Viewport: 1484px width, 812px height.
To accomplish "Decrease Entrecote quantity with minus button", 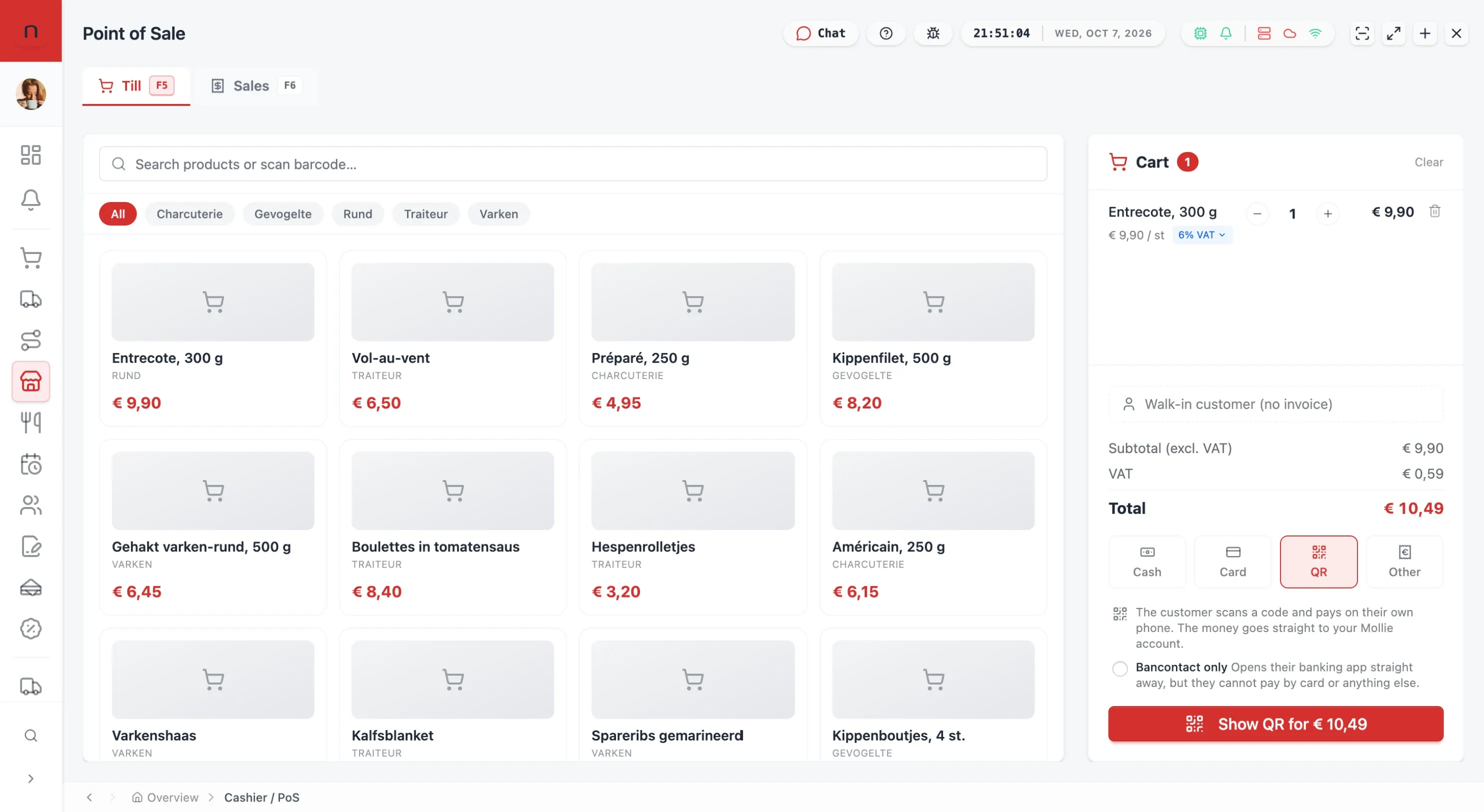I will click(1257, 213).
